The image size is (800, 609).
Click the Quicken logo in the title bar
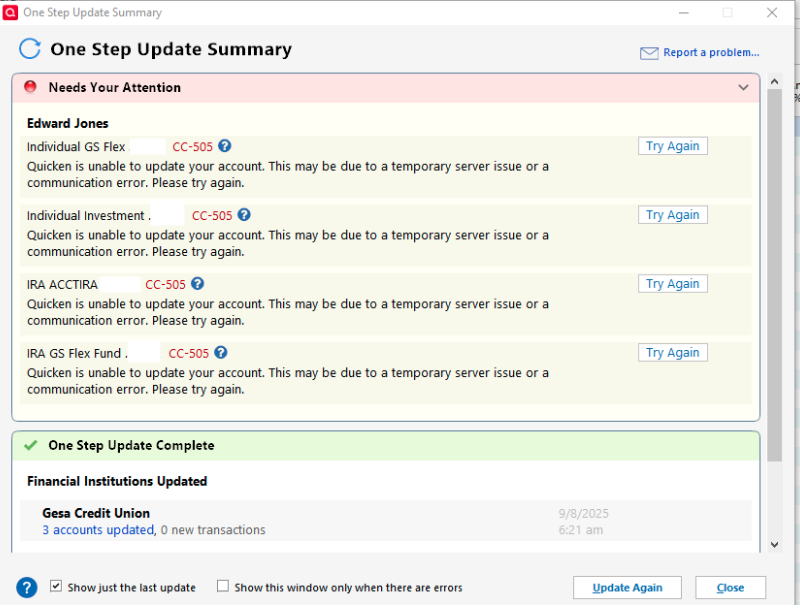pyautogui.click(x=10, y=12)
